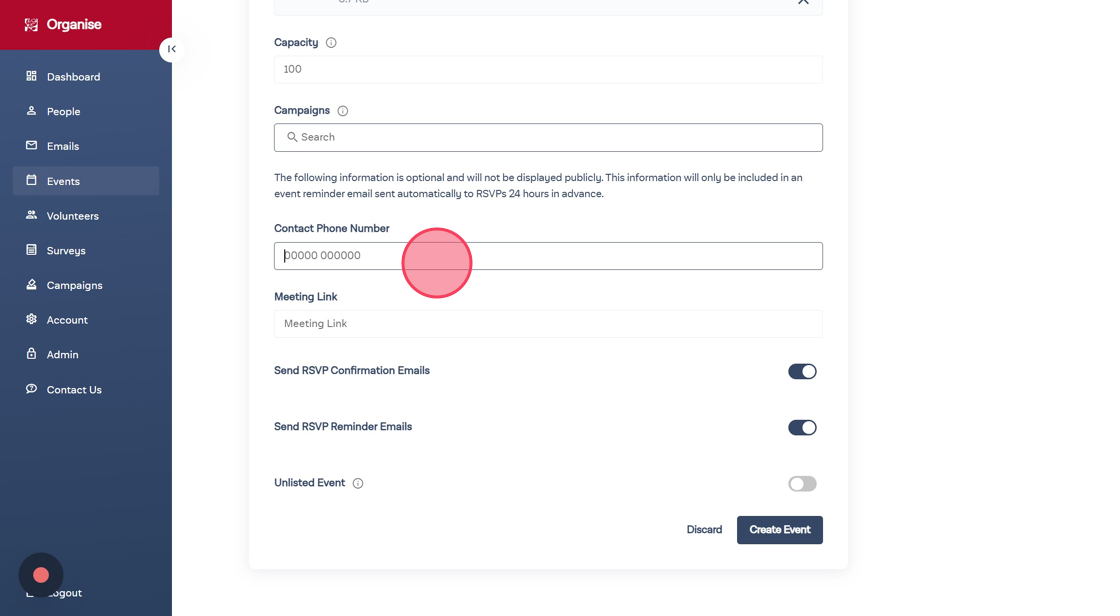The height and width of the screenshot is (616, 1120).
Task: Click the Emails envelope icon
Action: point(31,146)
